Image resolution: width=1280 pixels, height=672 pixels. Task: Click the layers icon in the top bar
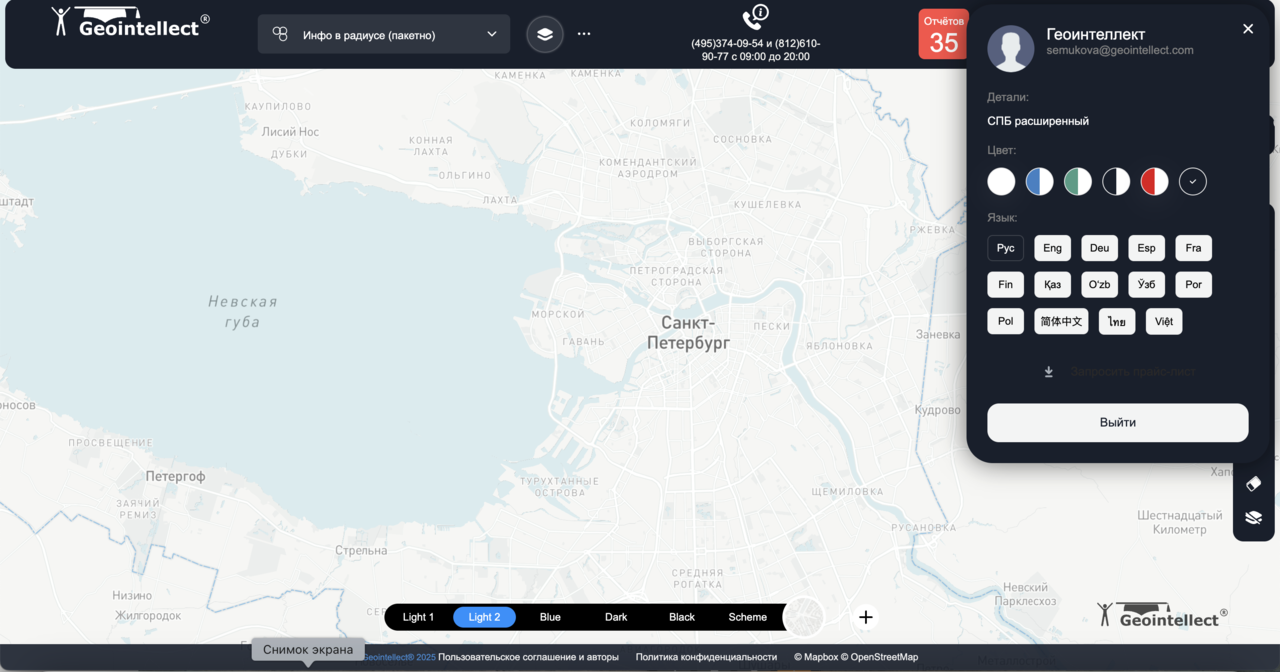tap(544, 34)
